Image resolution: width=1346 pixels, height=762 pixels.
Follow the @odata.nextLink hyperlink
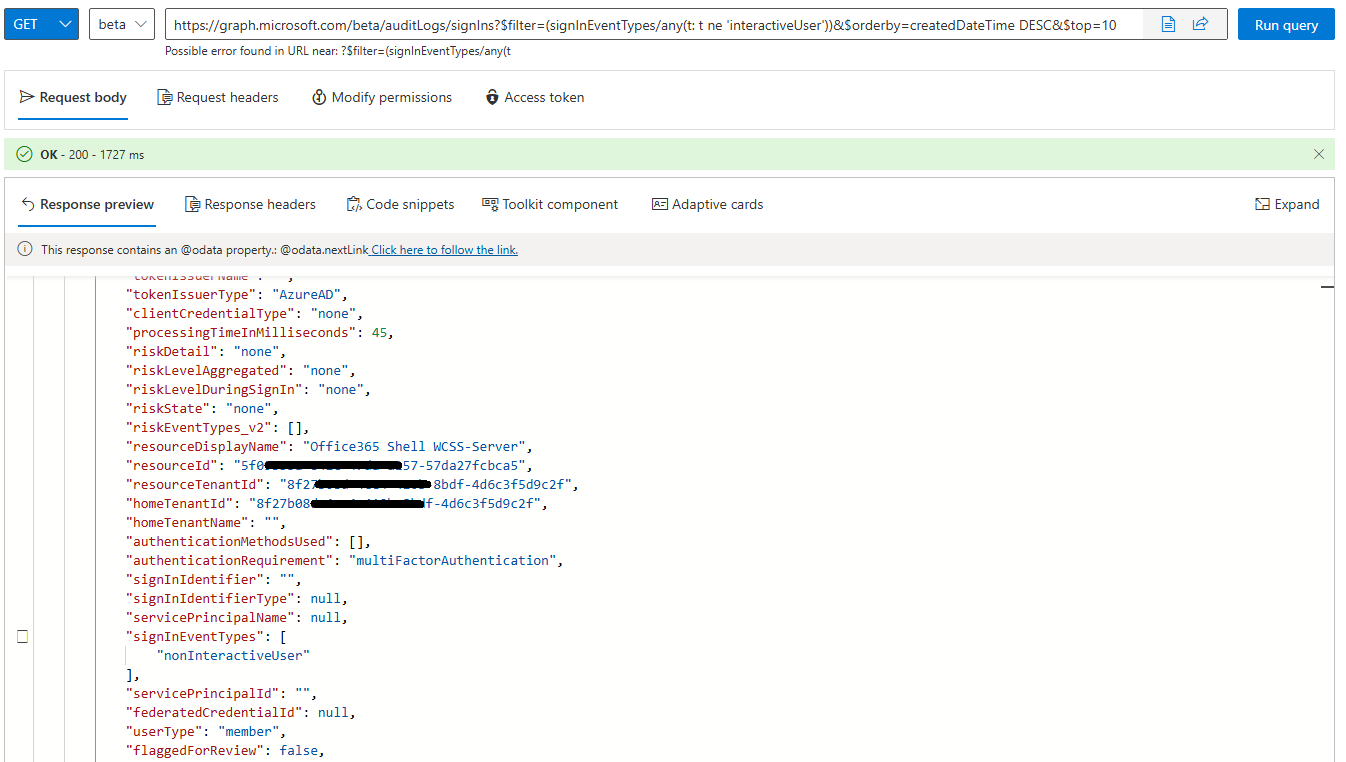coord(443,249)
